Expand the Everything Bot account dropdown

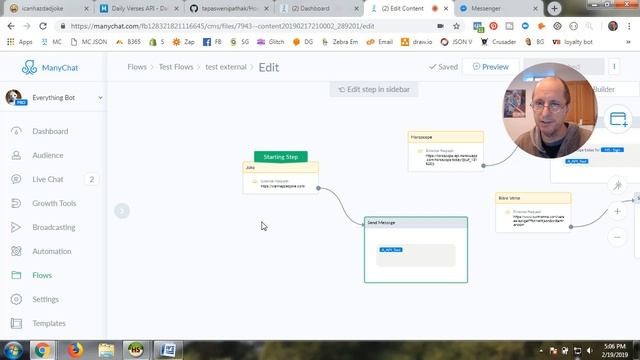point(100,98)
